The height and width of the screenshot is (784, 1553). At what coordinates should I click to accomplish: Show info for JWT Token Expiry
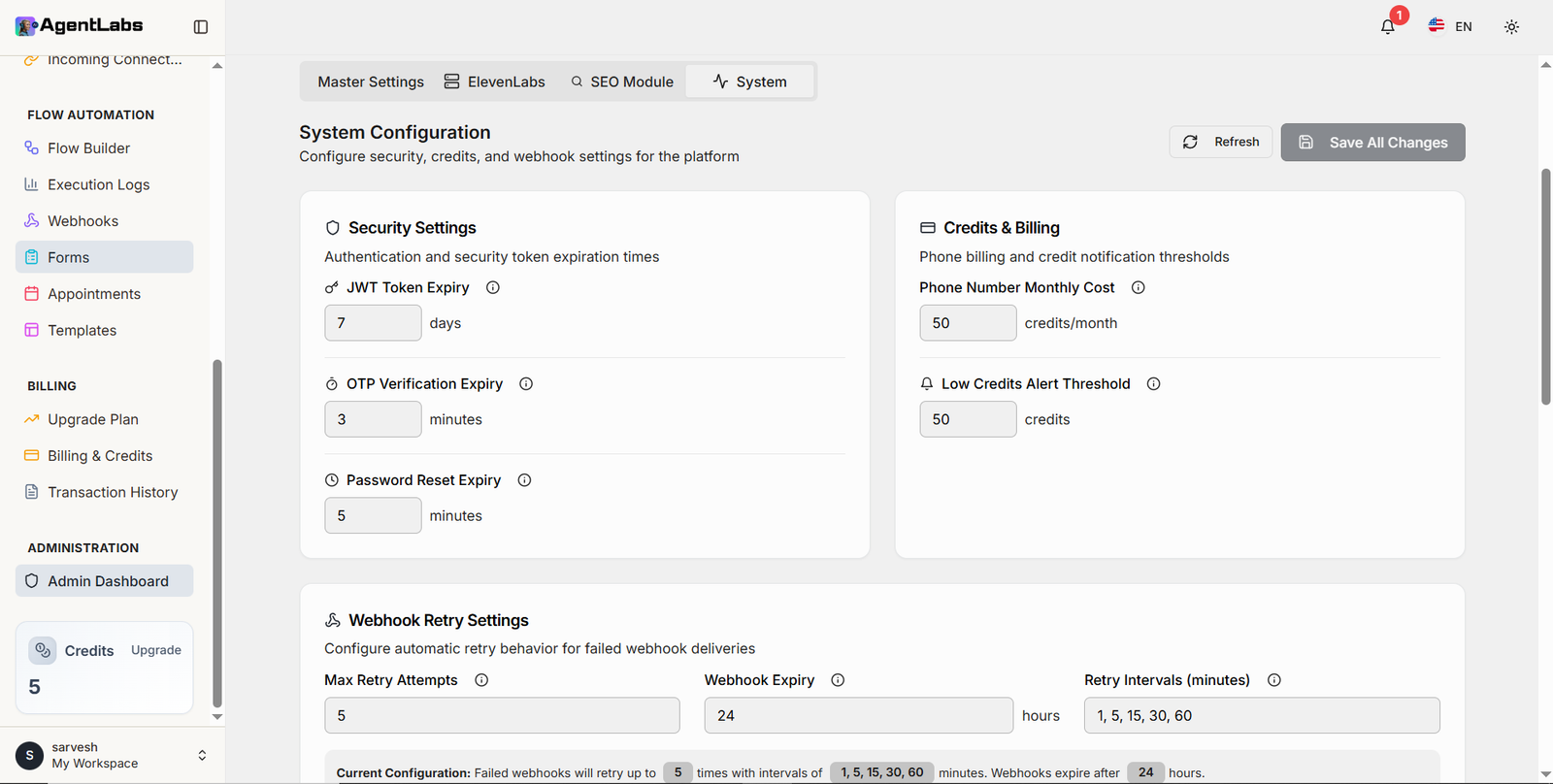click(493, 287)
